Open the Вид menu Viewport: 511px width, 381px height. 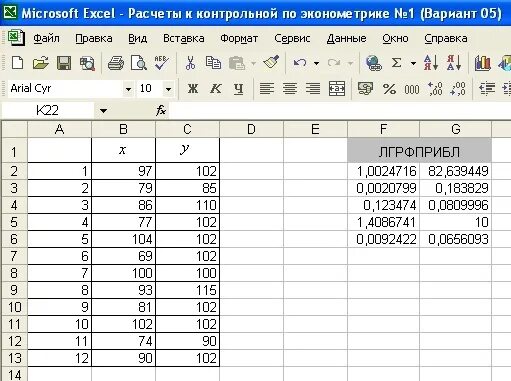coord(137,38)
